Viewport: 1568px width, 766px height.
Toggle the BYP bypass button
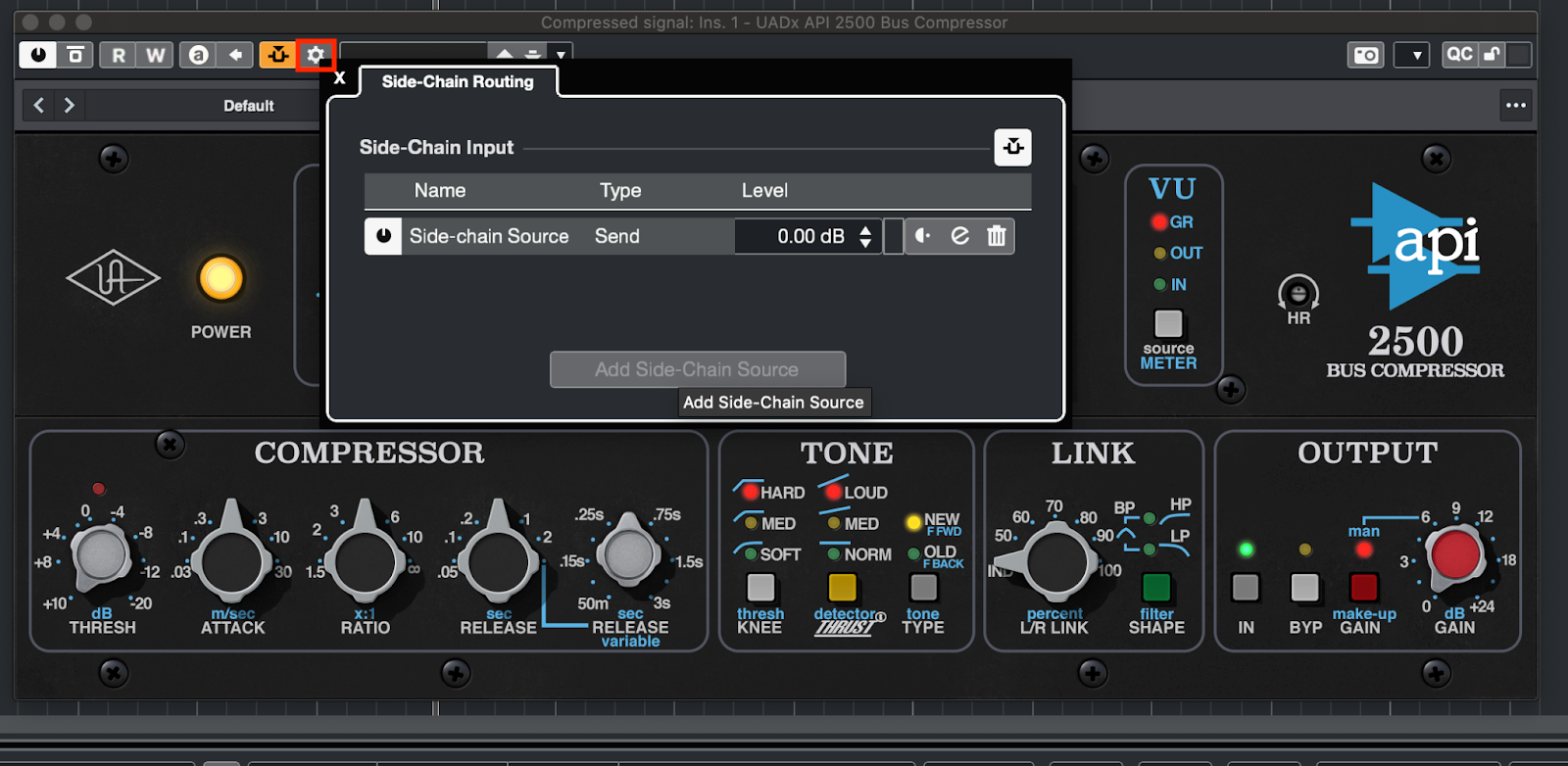coord(1304,587)
